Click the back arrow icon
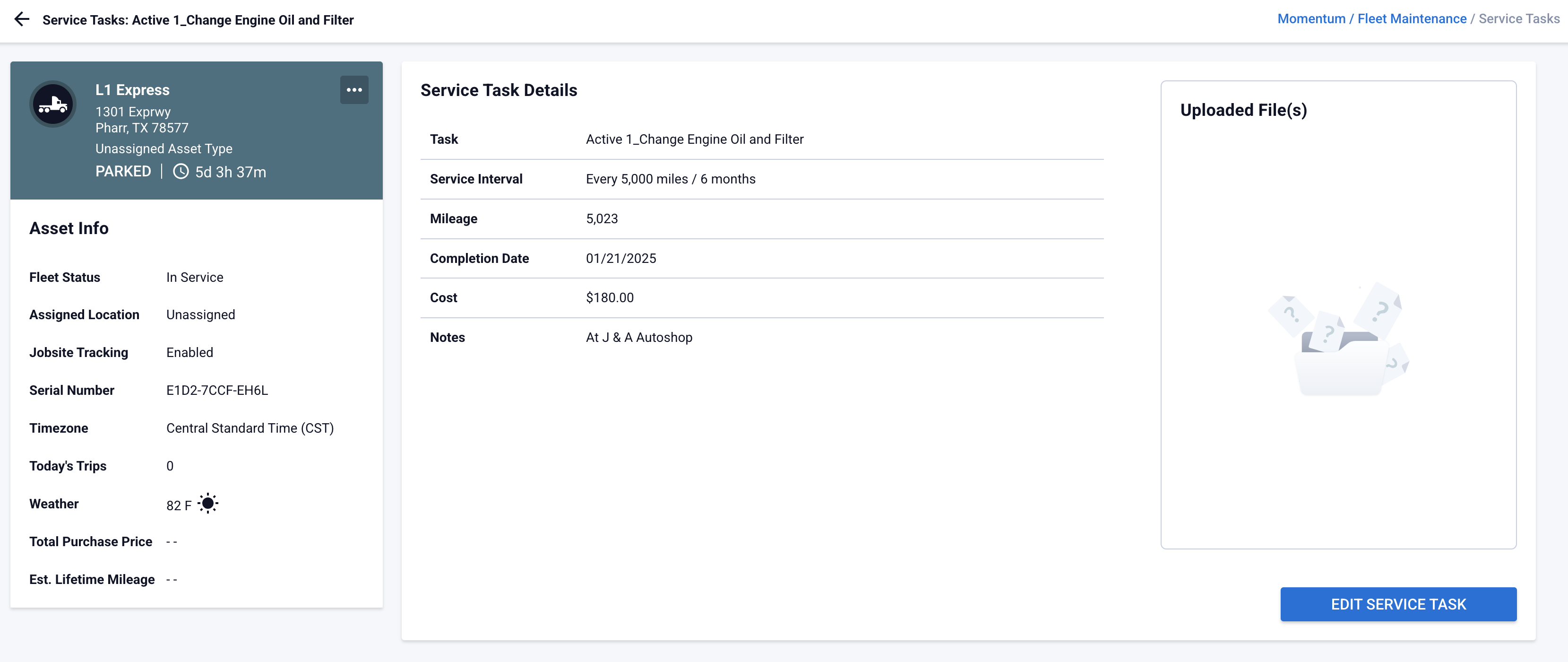1568x662 pixels. click(x=22, y=19)
